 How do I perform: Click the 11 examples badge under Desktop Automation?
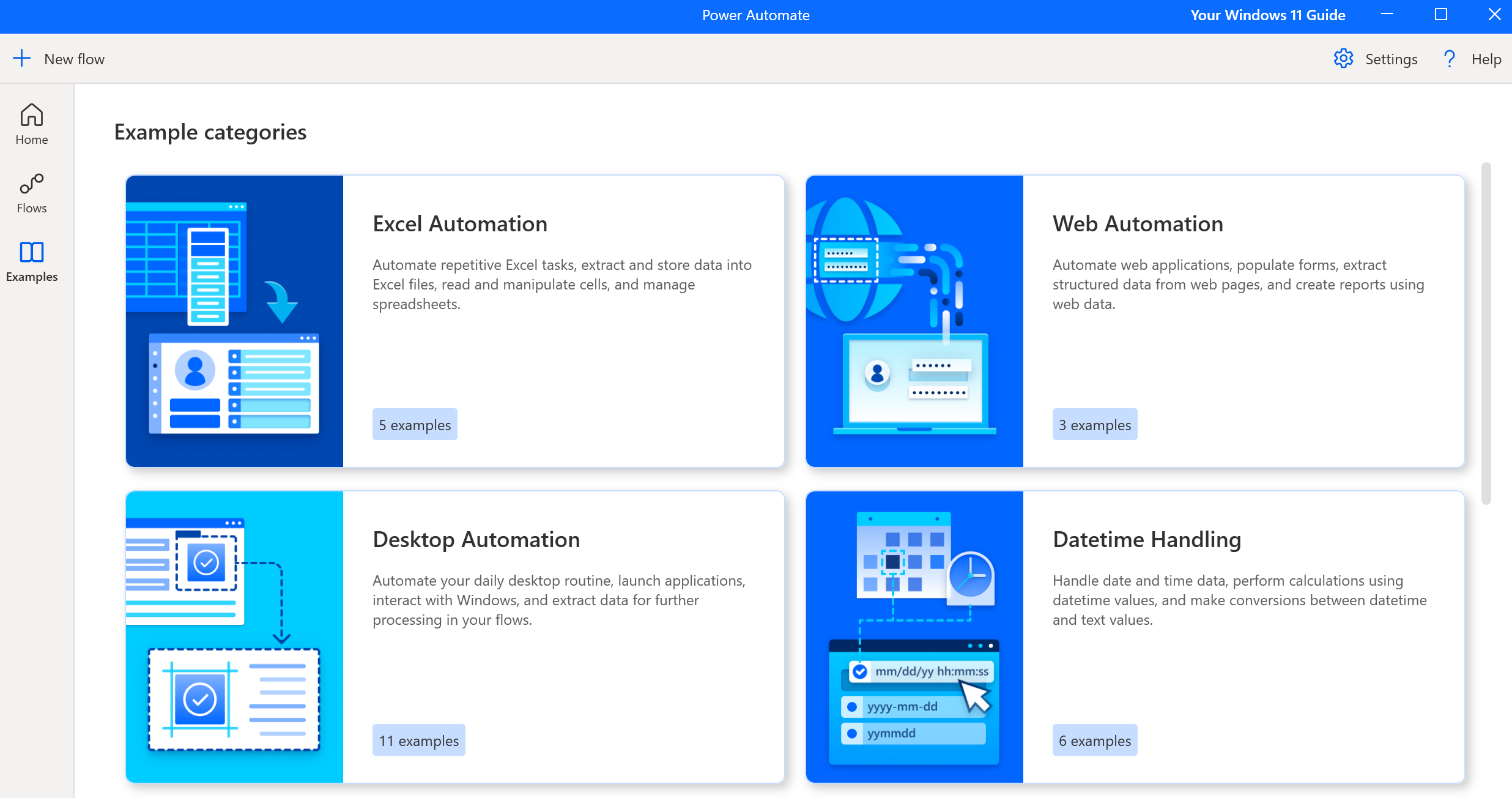point(418,740)
